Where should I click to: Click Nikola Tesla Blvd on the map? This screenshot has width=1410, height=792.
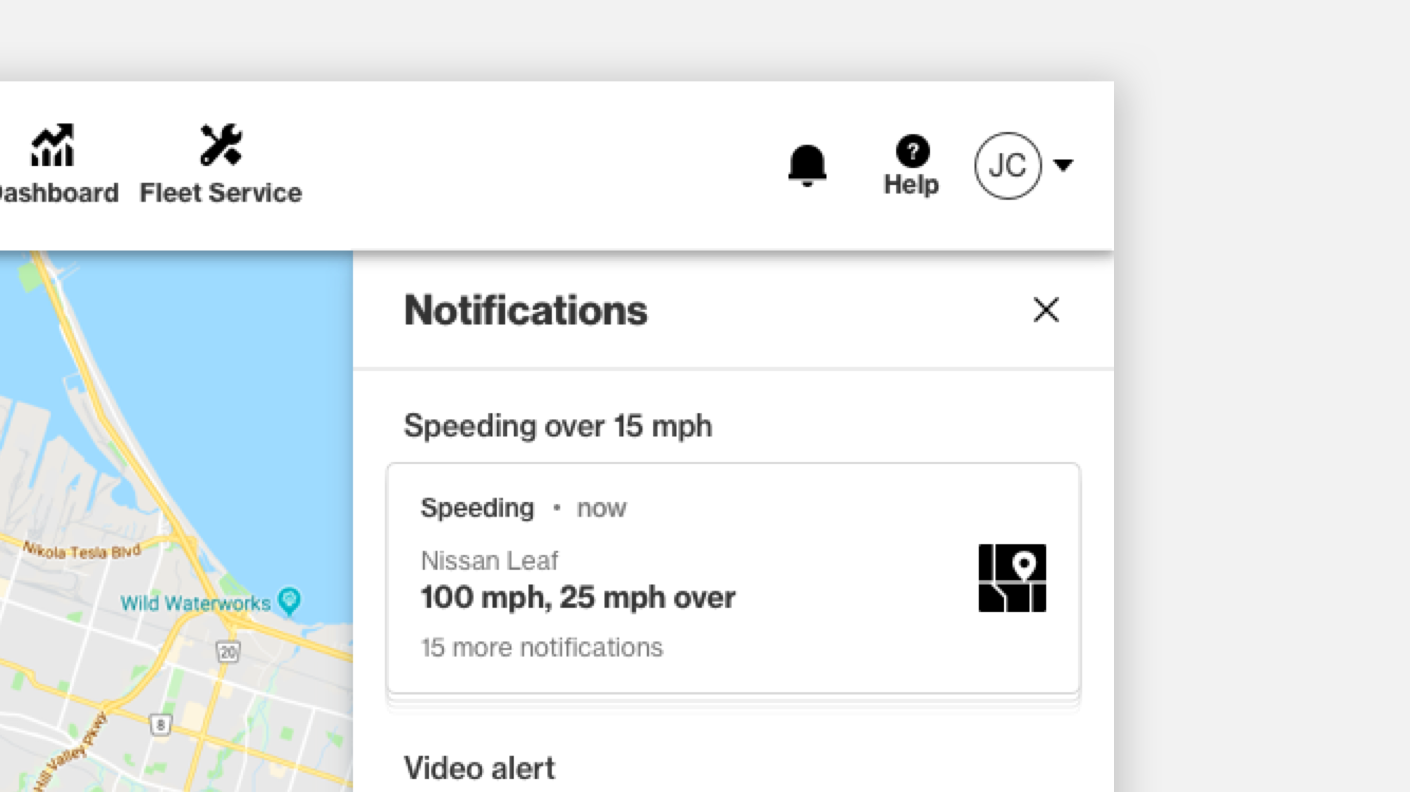click(x=82, y=550)
